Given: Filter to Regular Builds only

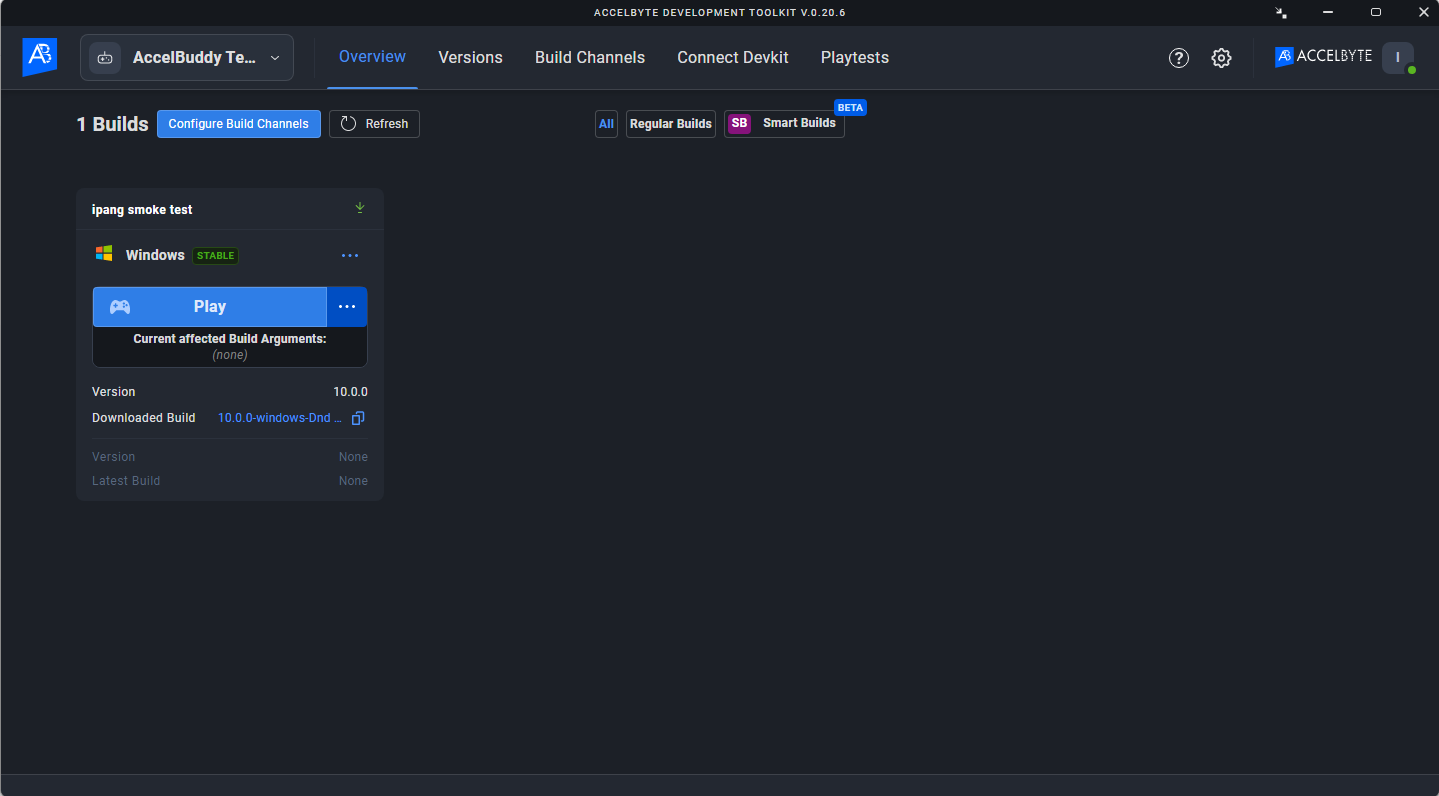Looking at the screenshot, I should pyautogui.click(x=671, y=124).
